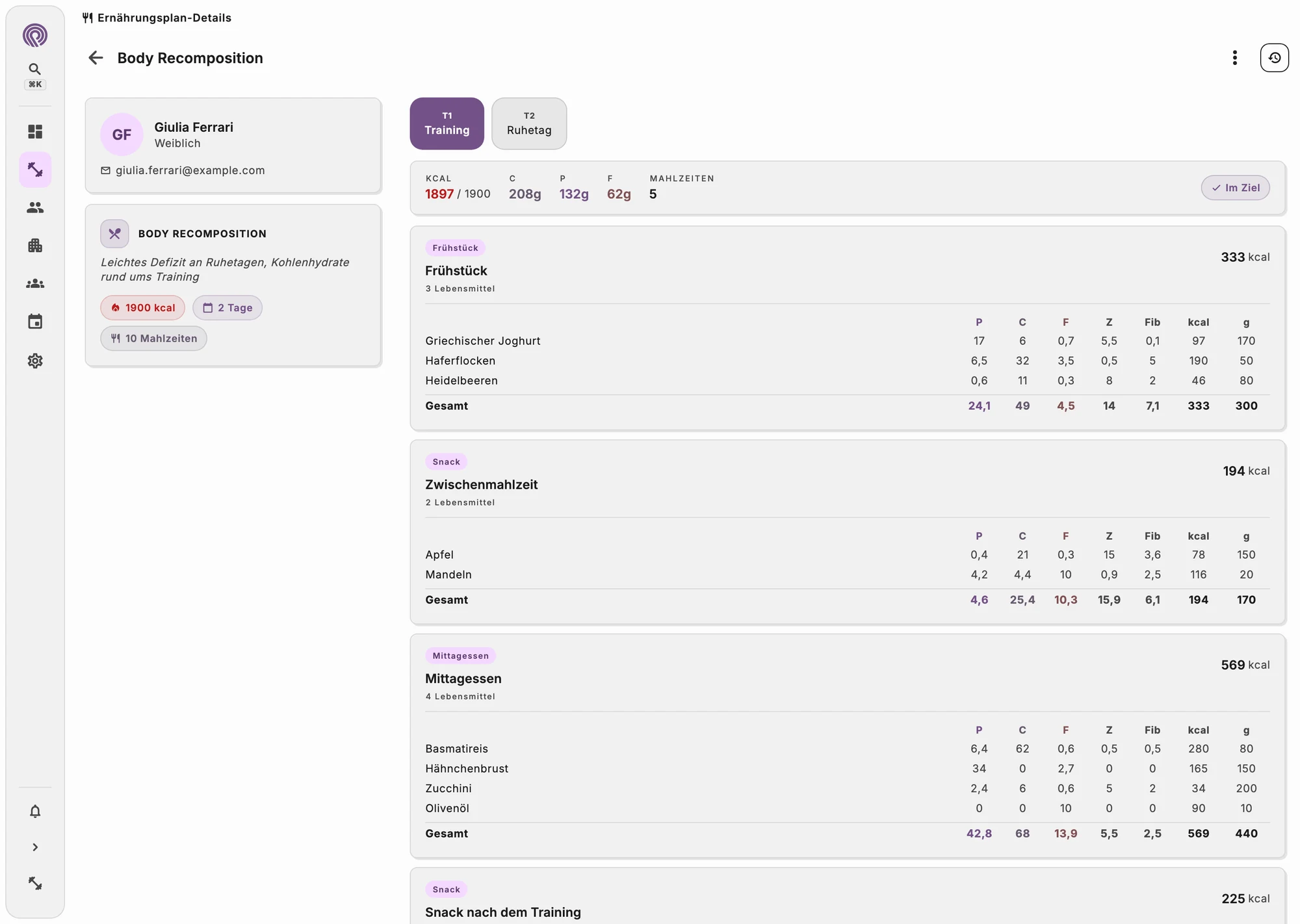Expand the sidebar with chevron arrow
The height and width of the screenshot is (924, 1300).
point(35,847)
